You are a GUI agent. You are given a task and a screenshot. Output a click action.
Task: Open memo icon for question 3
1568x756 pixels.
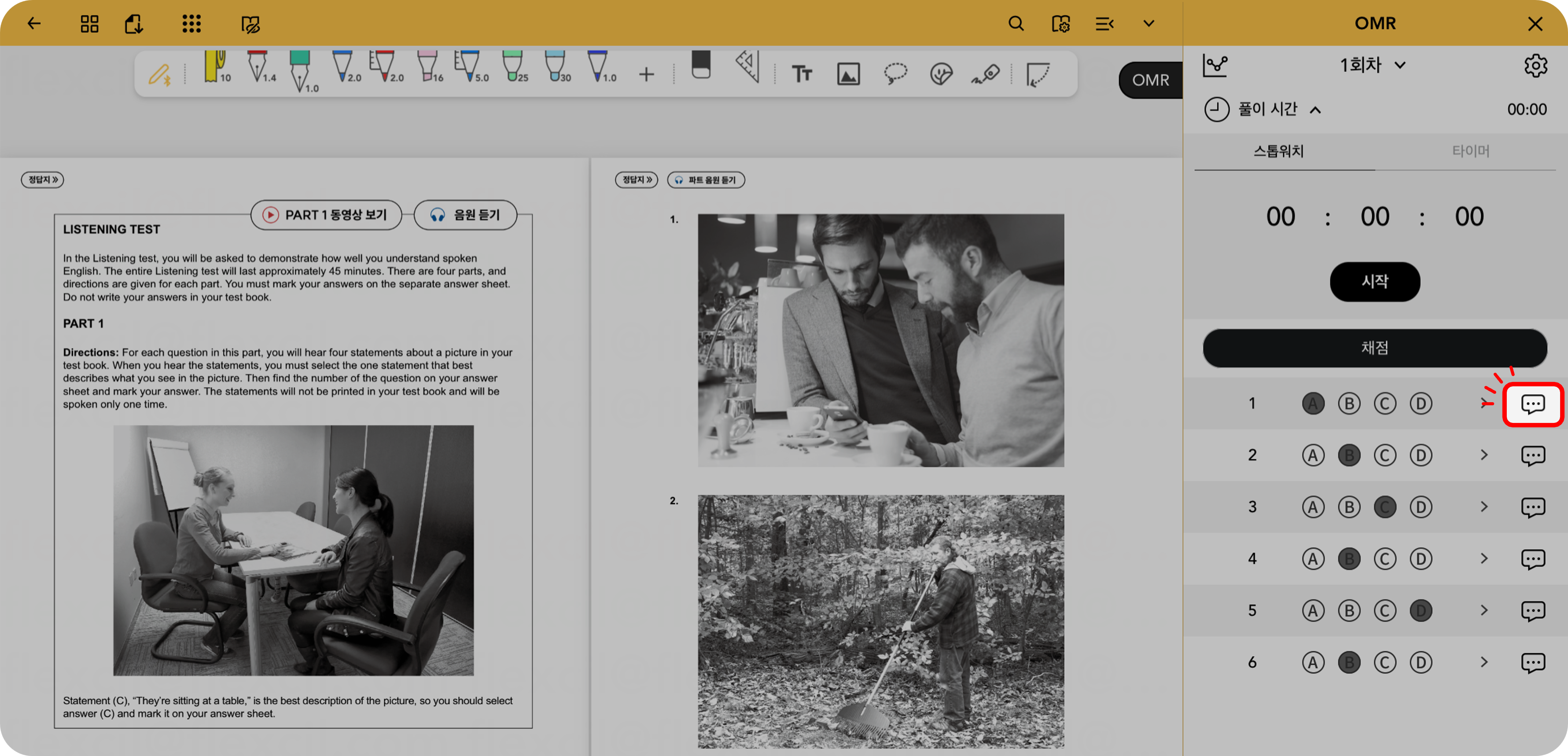tap(1533, 508)
